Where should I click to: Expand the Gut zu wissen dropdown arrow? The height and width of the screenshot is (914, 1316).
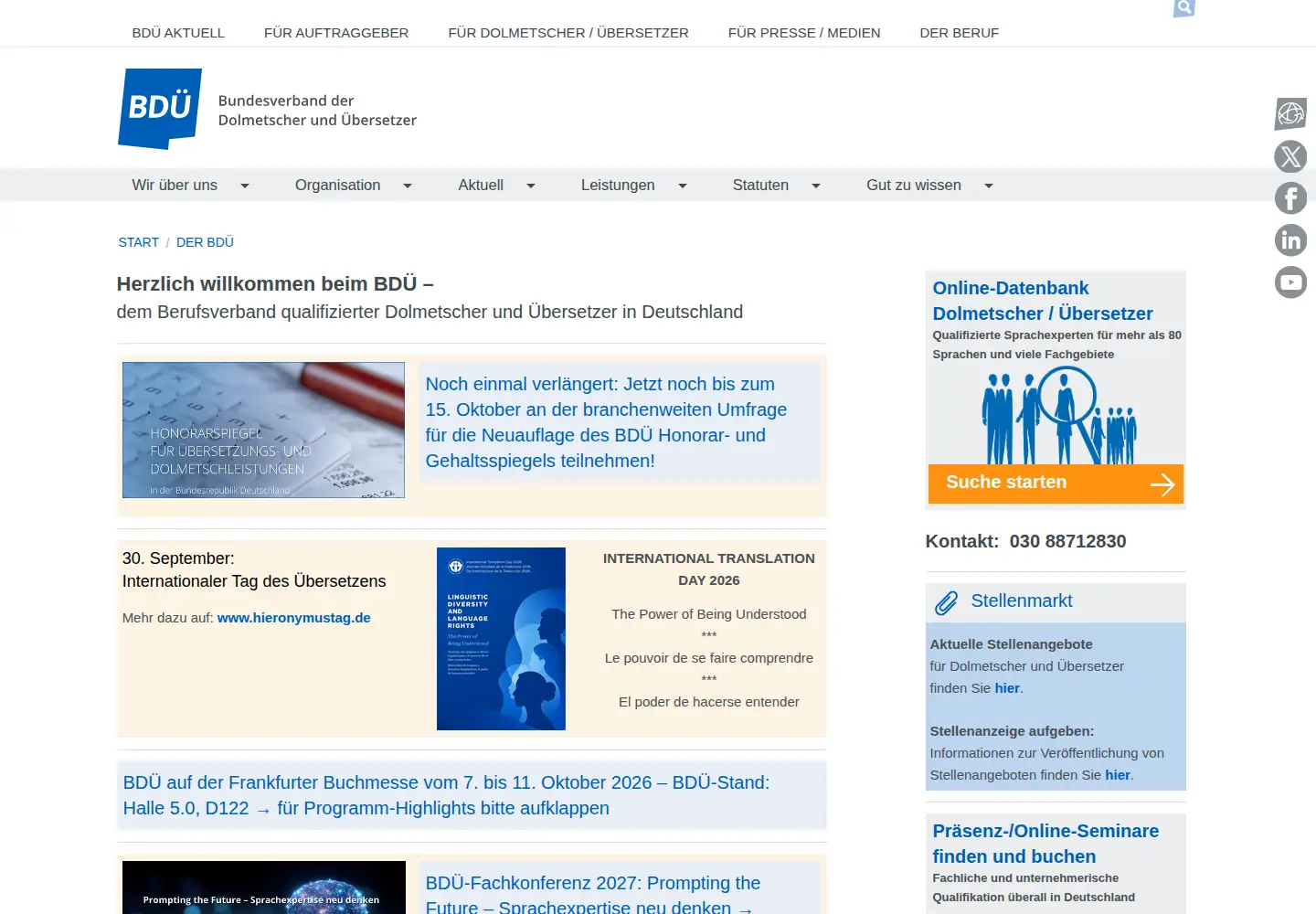pos(988,186)
